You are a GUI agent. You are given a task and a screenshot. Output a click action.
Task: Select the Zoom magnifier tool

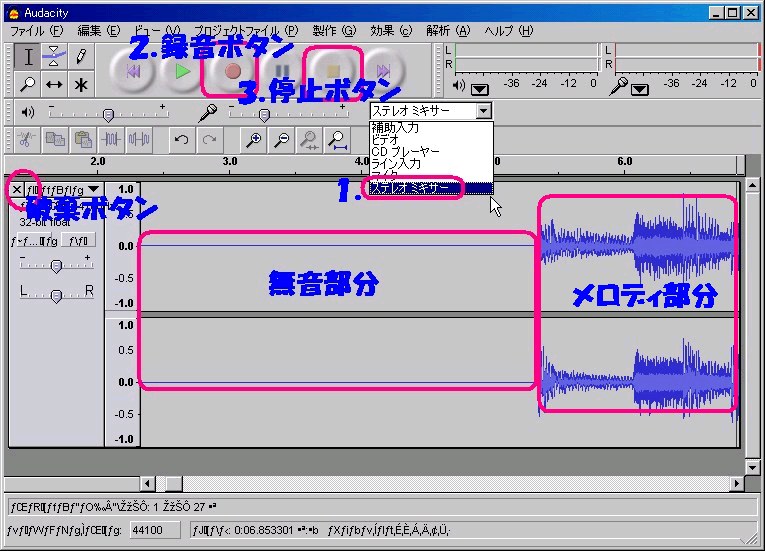(x=28, y=84)
